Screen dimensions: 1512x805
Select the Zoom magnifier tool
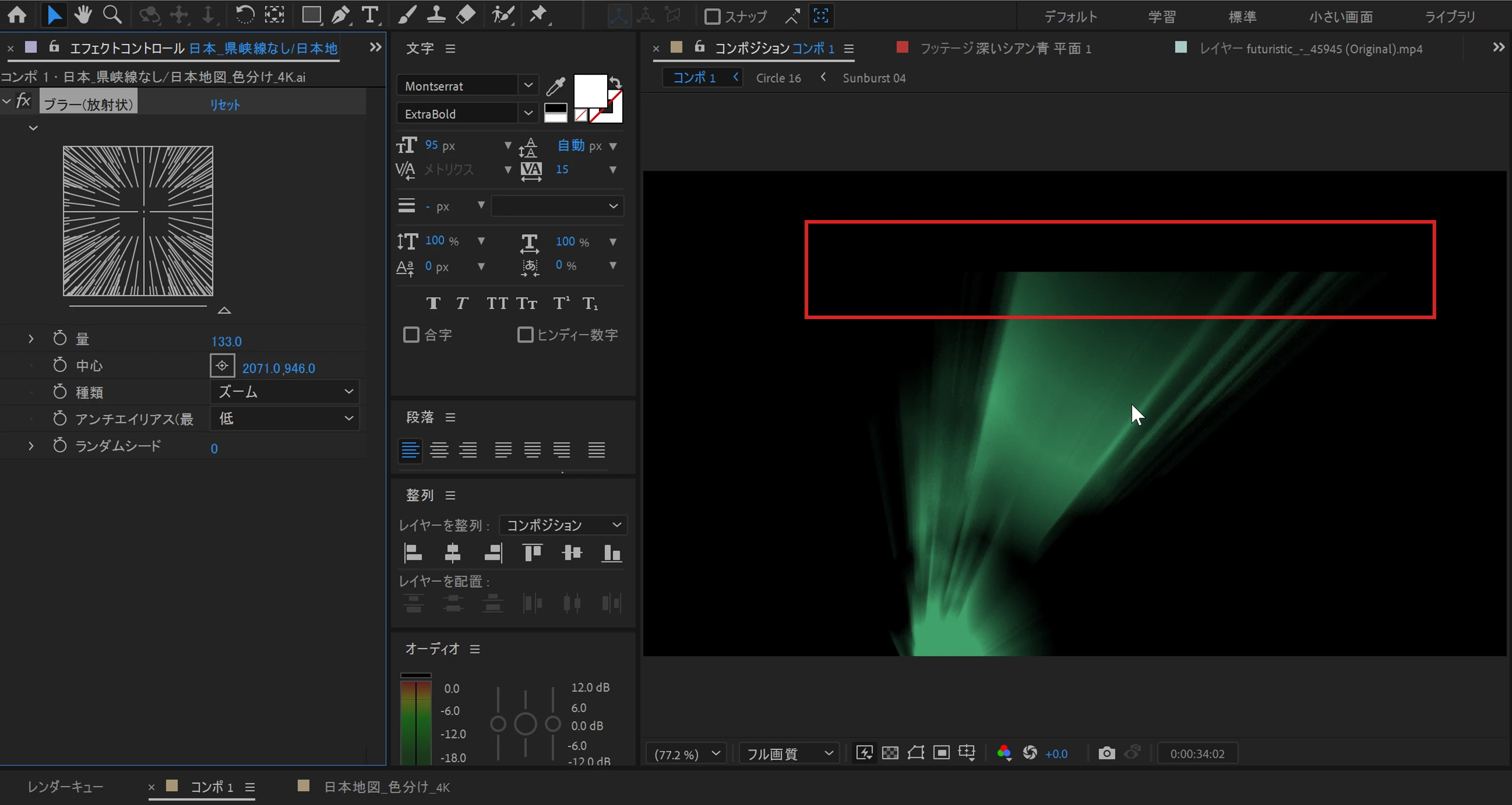pyautogui.click(x=112, y=14)
